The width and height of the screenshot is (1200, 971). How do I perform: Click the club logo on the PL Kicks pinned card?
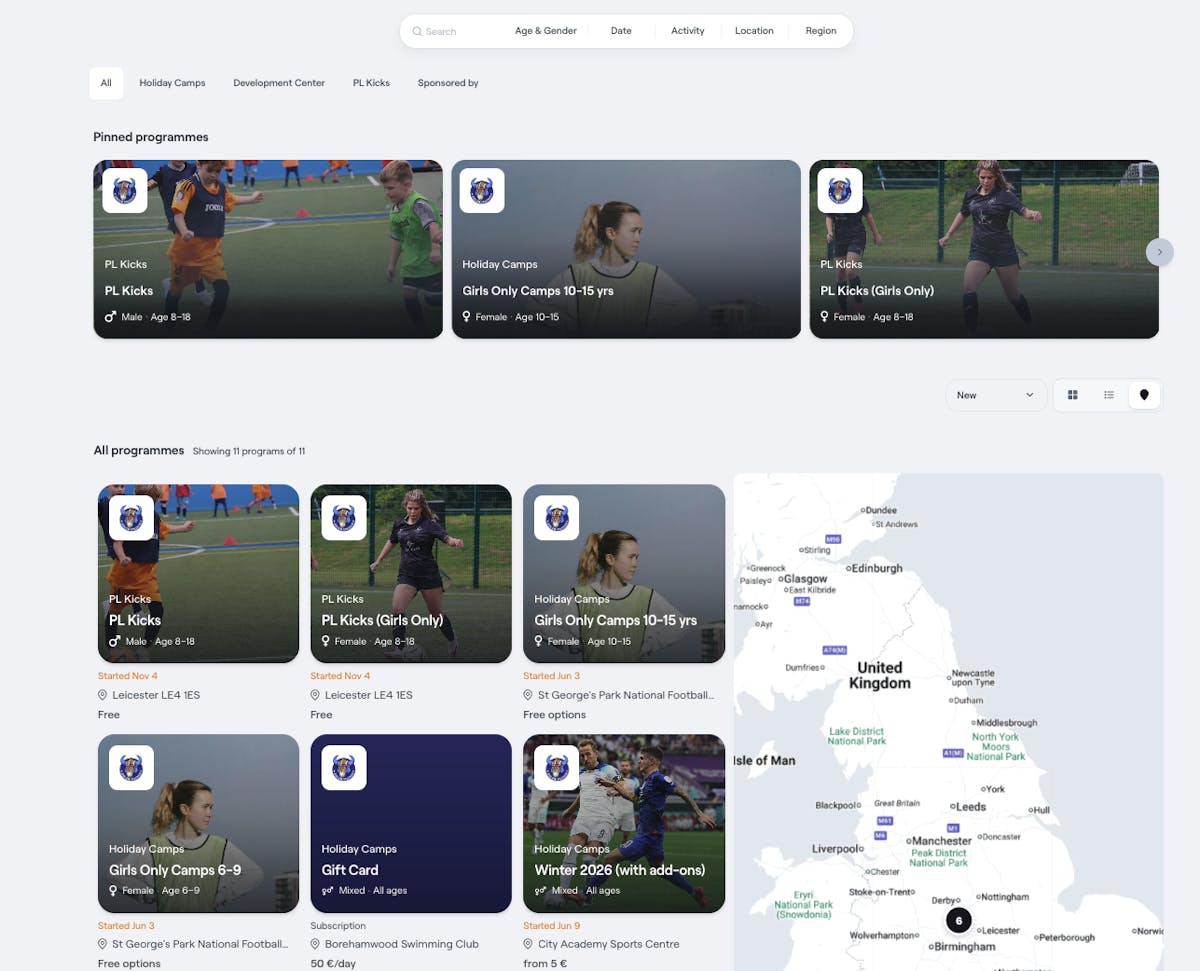point(124,190)
